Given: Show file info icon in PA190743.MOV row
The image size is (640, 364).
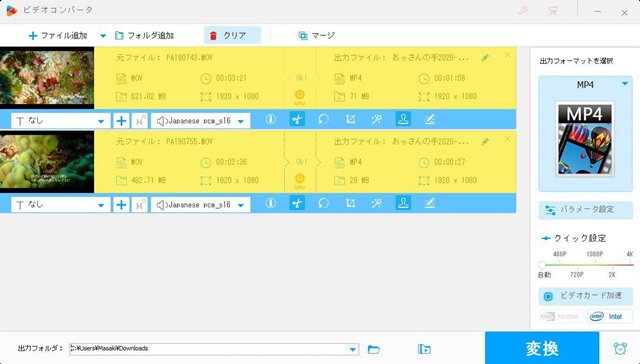Looking at the screenshot, I should click(x=271, y=119).
